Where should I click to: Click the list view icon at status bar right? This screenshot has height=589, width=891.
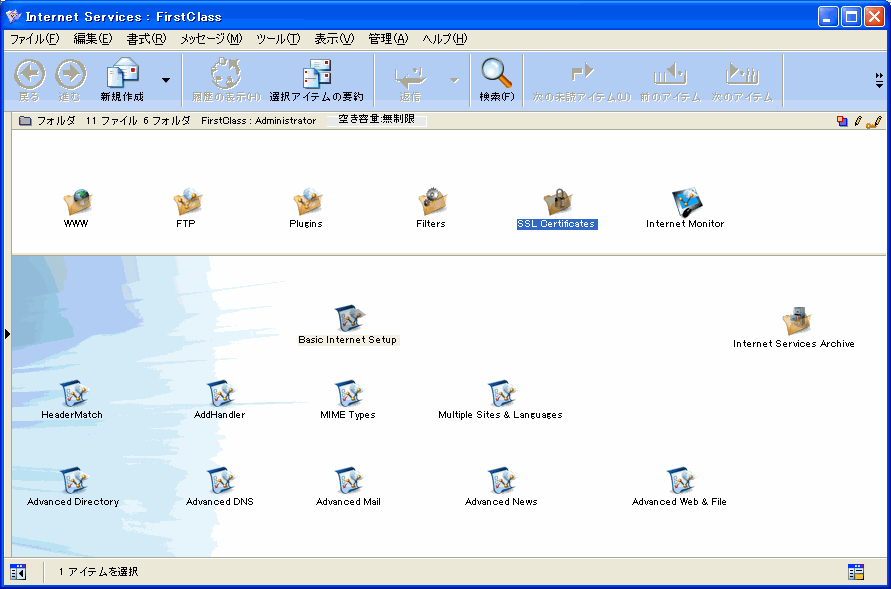856,572
